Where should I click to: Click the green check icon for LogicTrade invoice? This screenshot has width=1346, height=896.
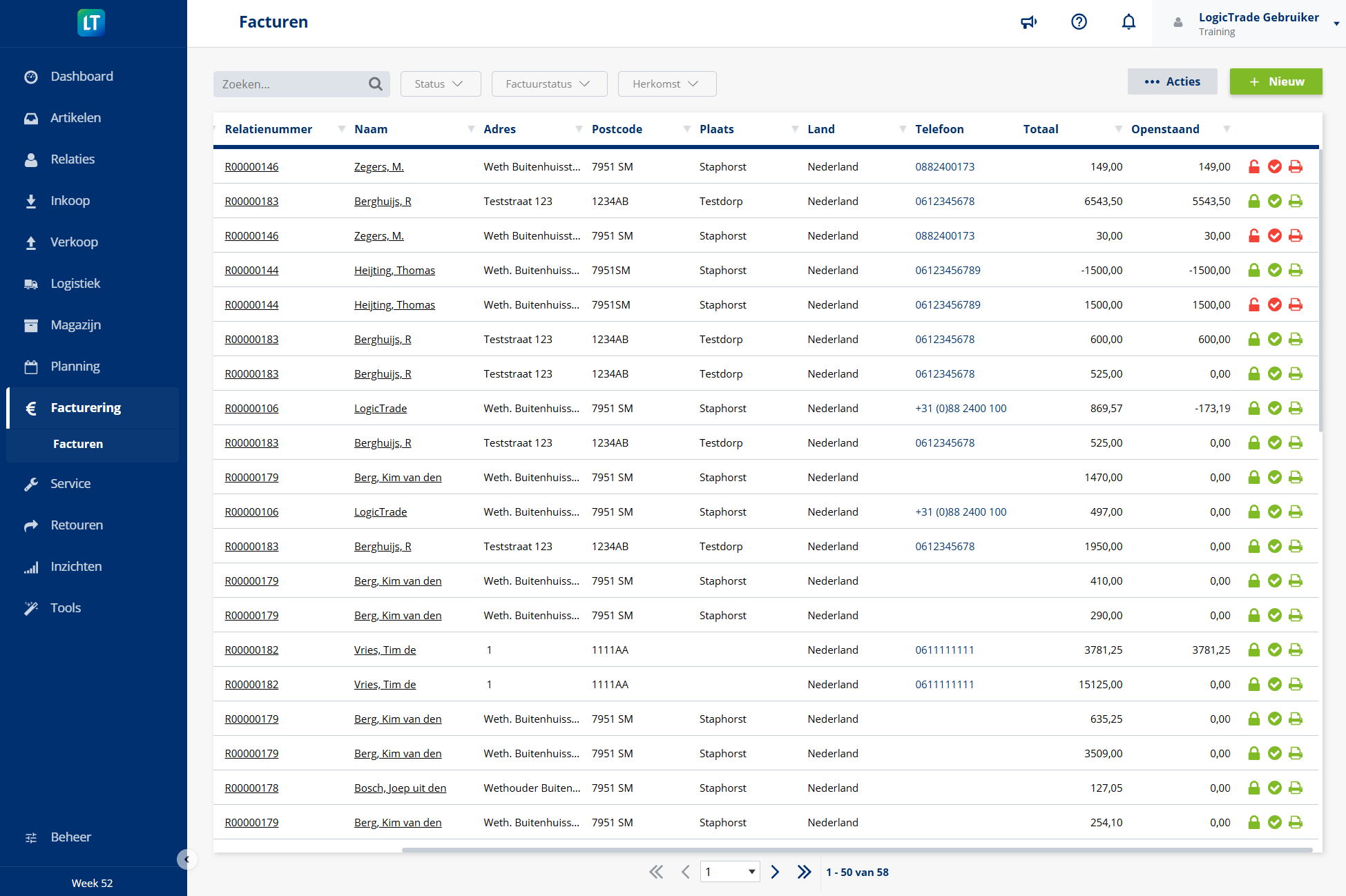pyautogui.click(x=1275, y=408)
